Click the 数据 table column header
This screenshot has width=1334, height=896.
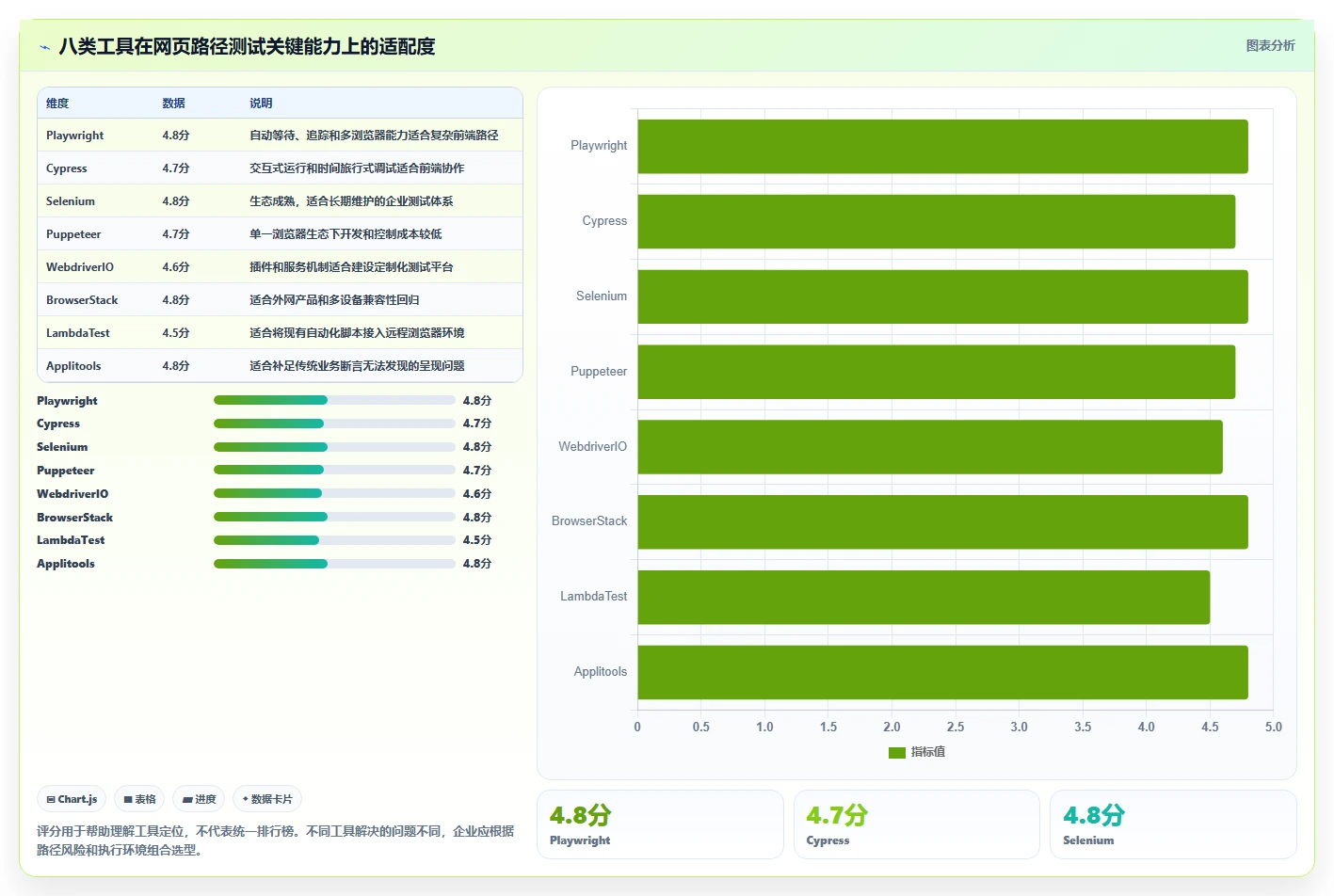tap(173, 104)
